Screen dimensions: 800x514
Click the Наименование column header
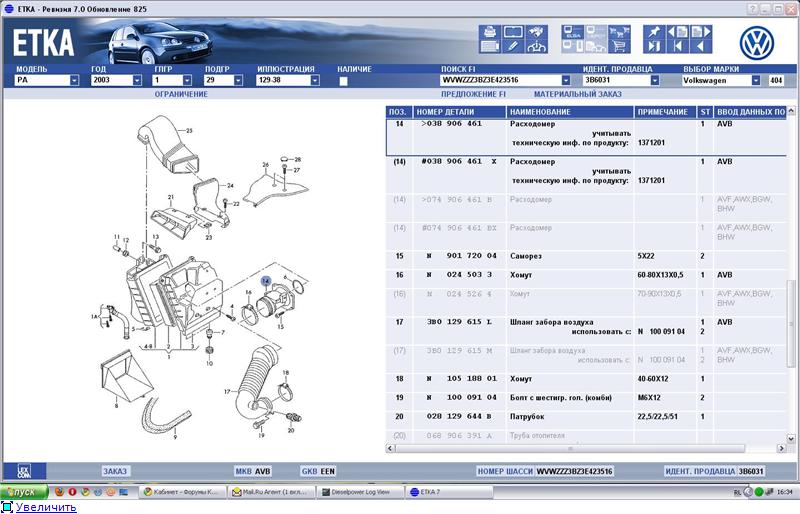pos(570,112)
